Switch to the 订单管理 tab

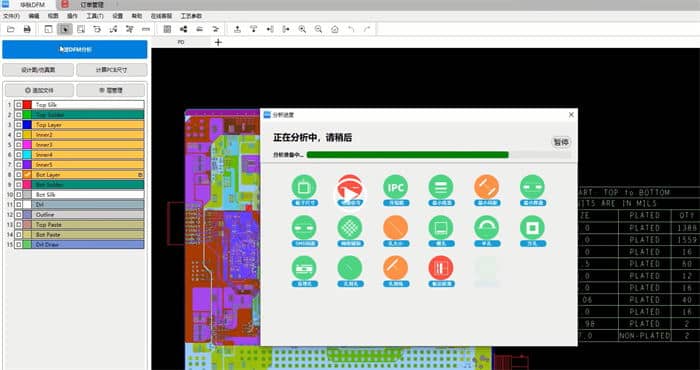[92, 5]
